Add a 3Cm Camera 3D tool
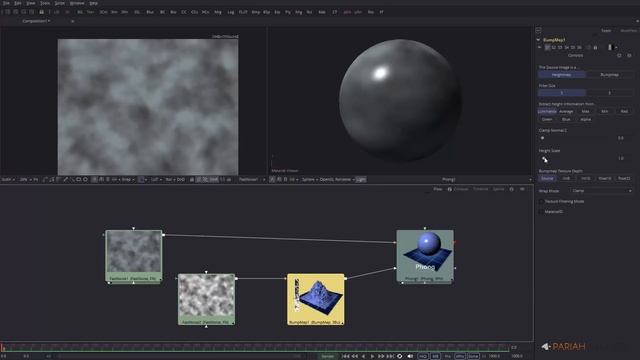 (x=103, y=12)
